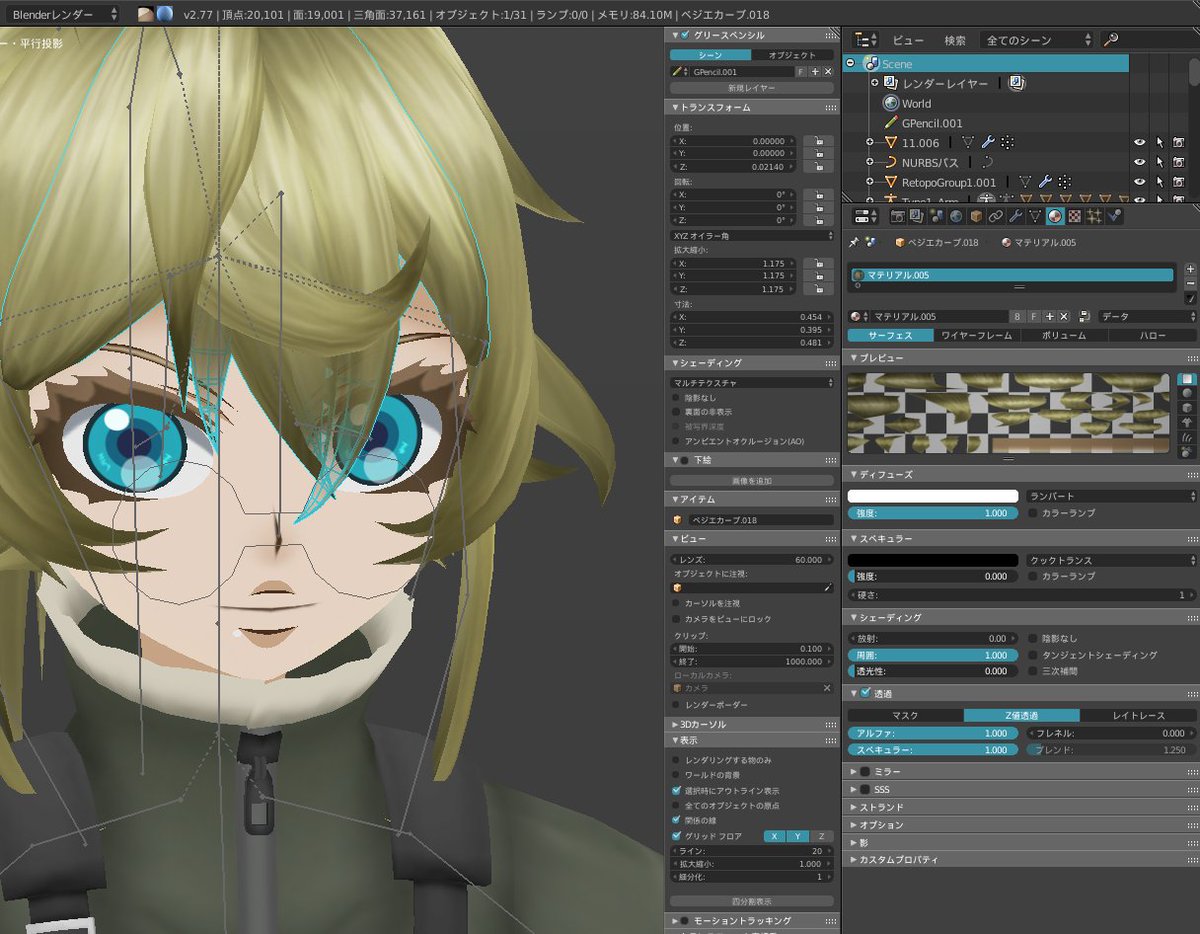
Task: Click the X delete icon beside GPencil.001
Action: 828,72
